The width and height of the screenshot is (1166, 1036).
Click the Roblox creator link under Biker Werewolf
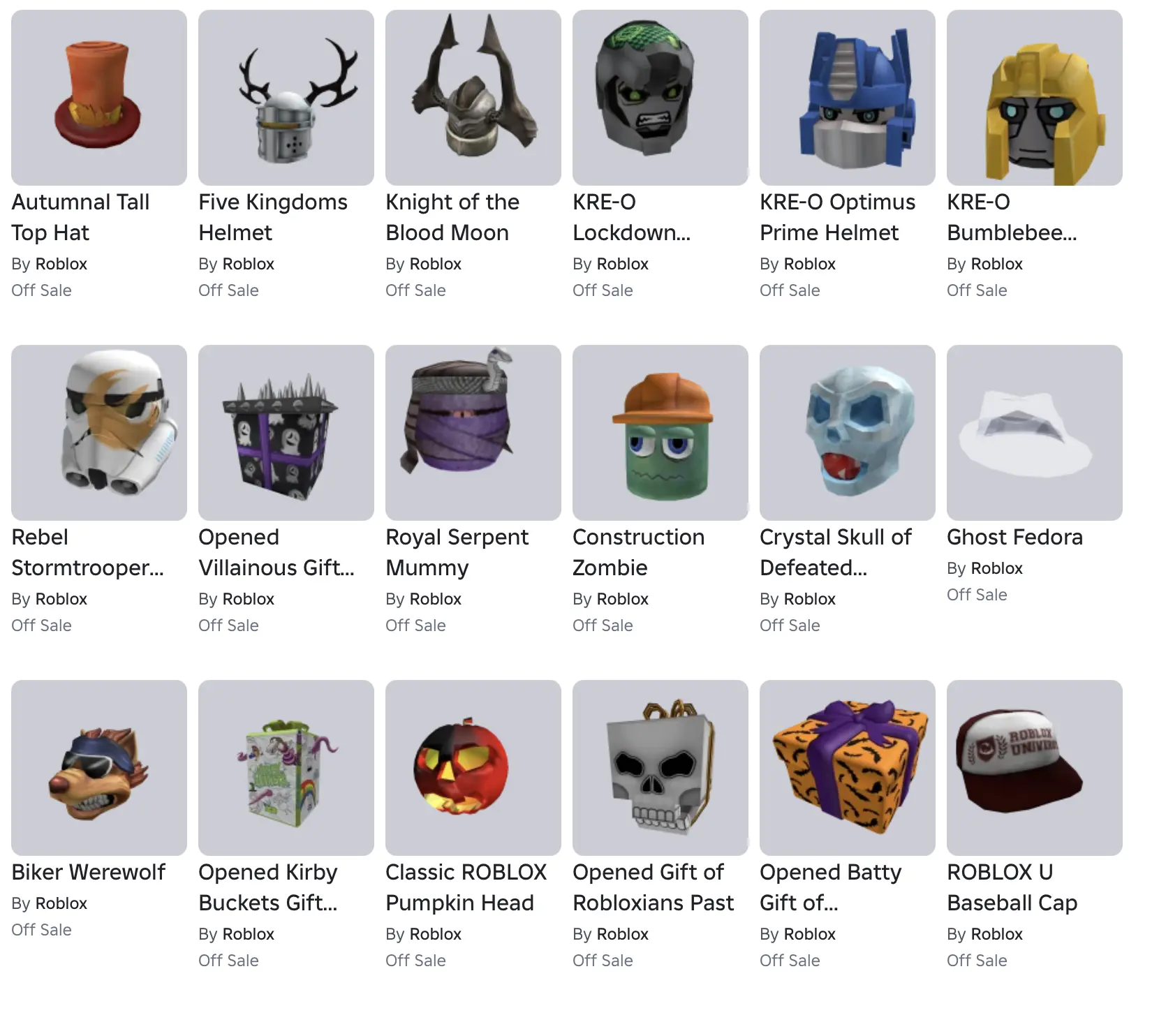click(x=61, y=903)
